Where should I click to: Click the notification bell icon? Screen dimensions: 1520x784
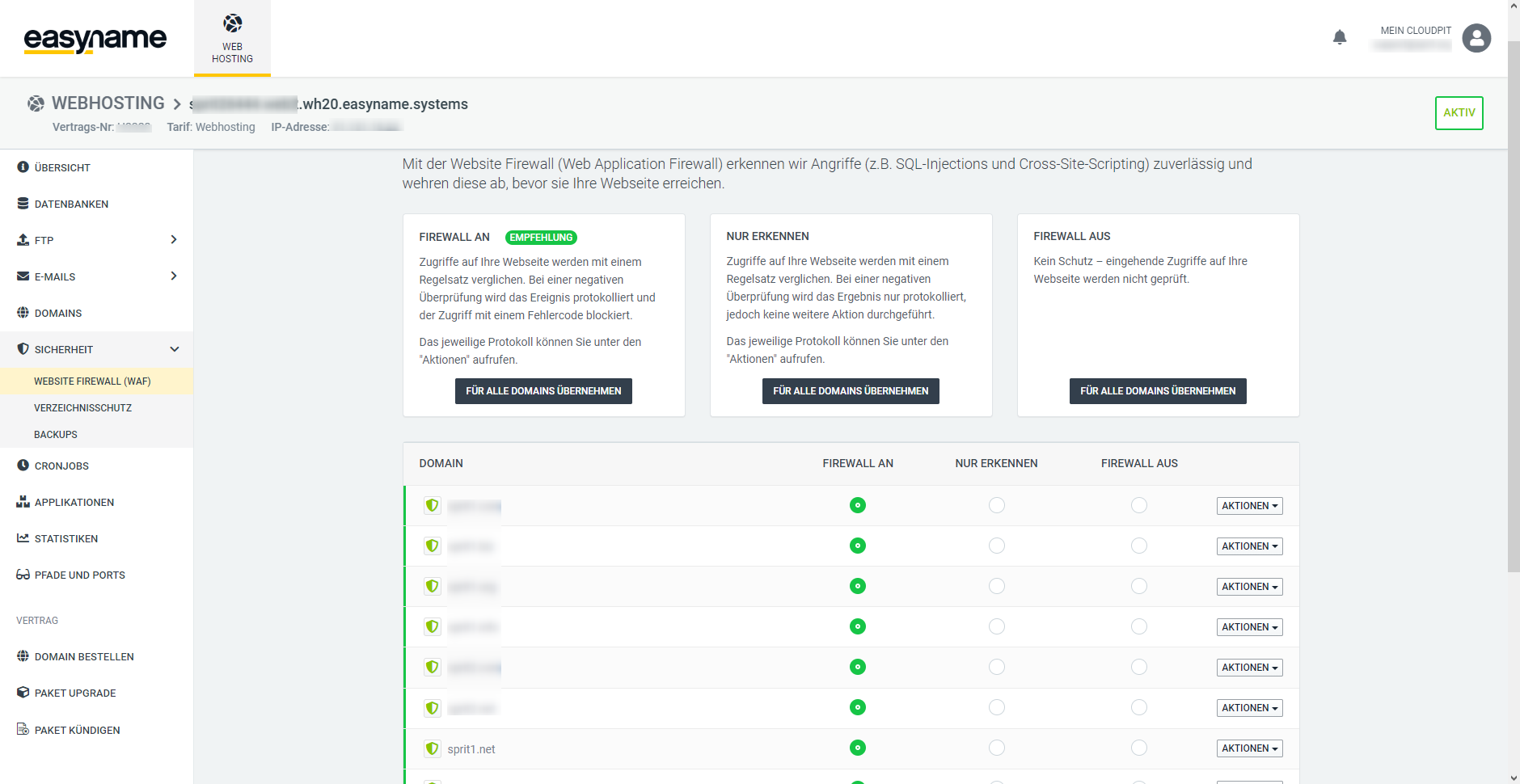[1340, 37]
